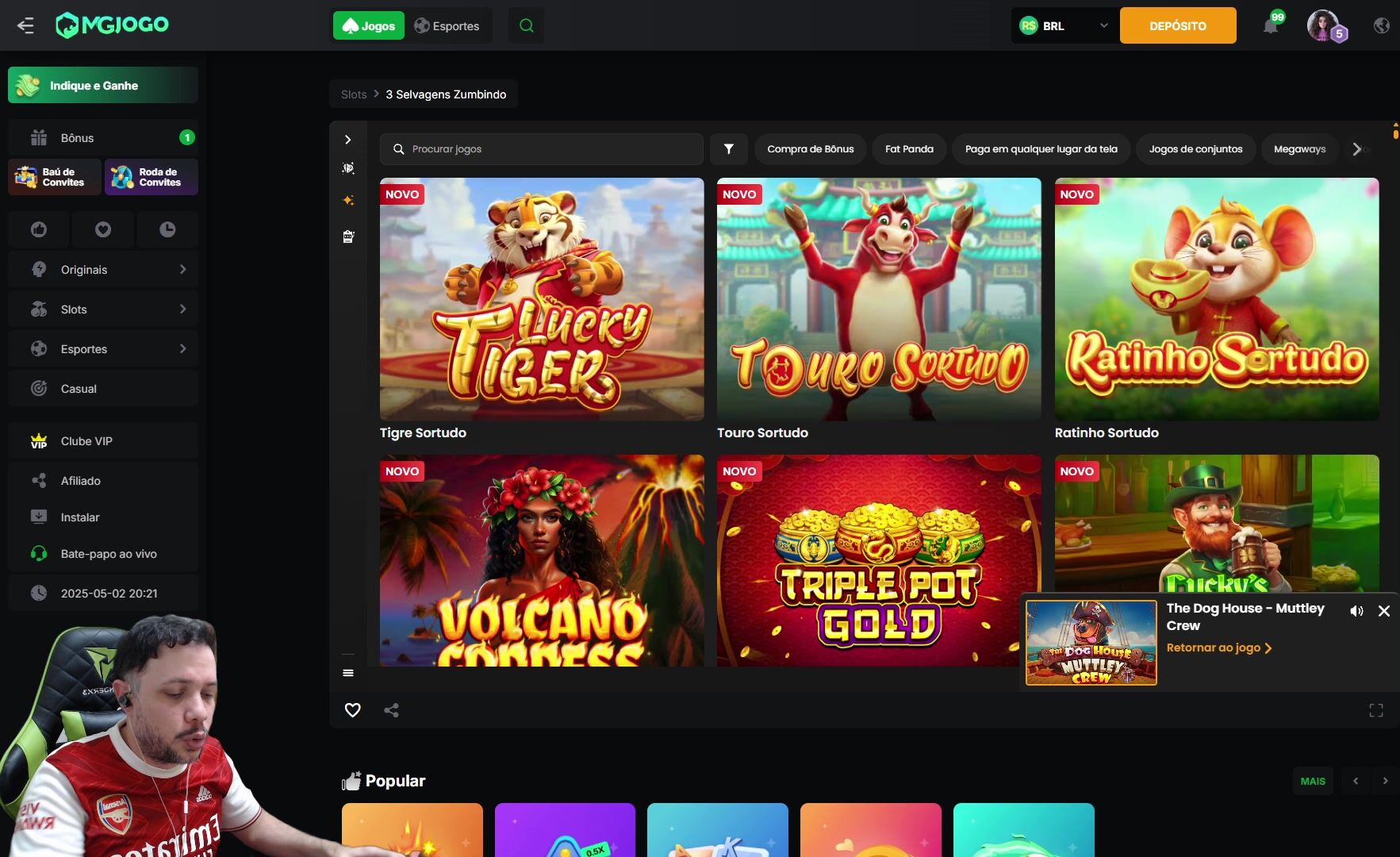The height and width of the screenshot is (857, 1400).
Task: Focus the Procurar jogos search field
Action: click(542, 148)
